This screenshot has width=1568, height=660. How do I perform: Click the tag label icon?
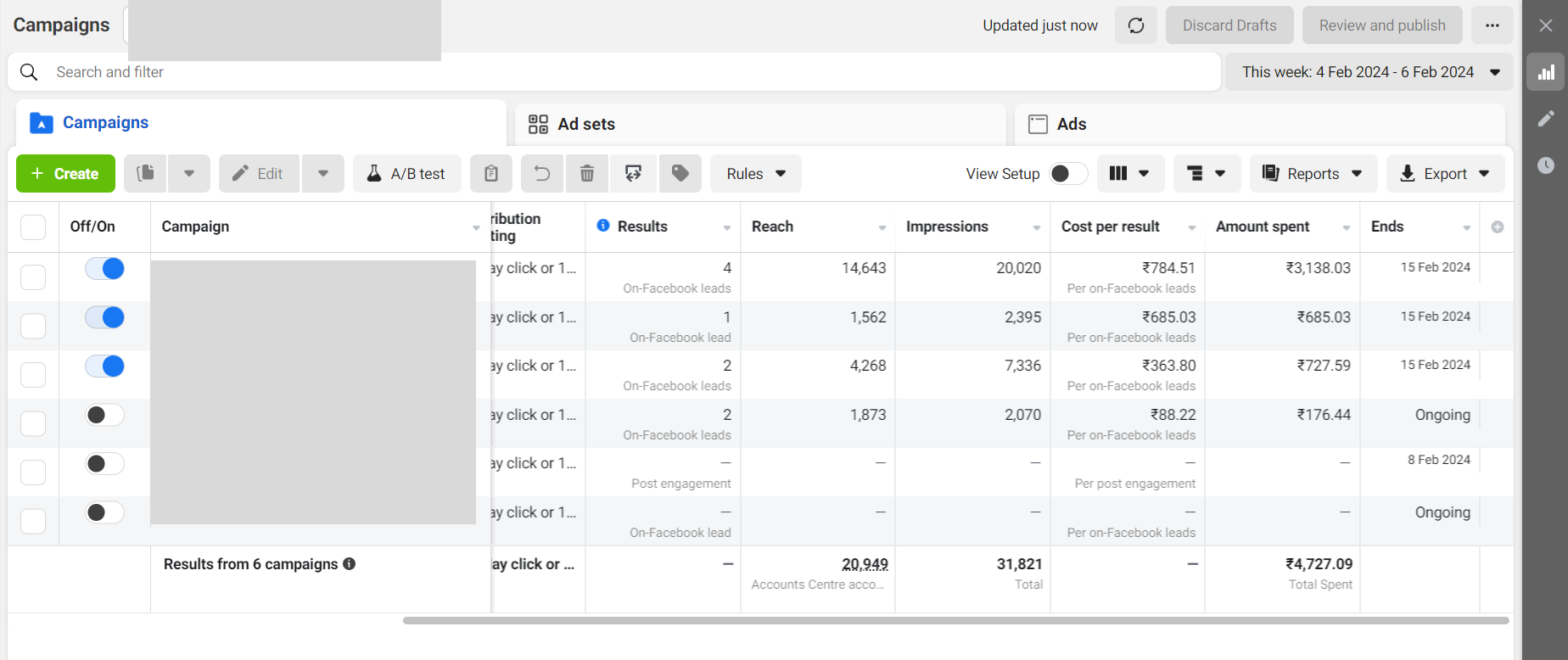[680, 174]
